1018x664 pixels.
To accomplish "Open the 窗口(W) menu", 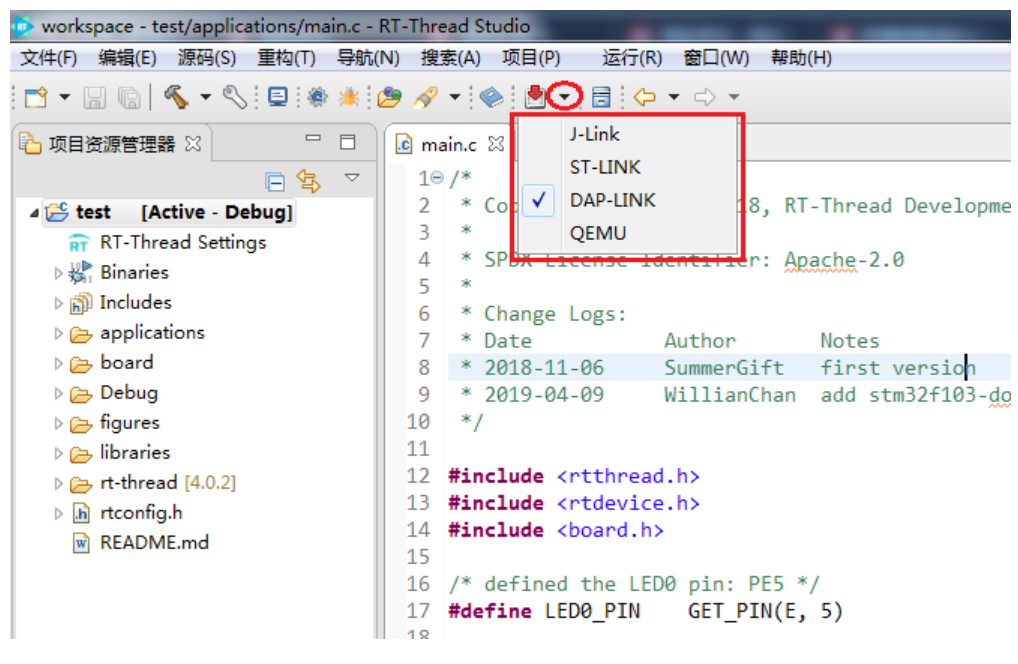I will 716,58.
